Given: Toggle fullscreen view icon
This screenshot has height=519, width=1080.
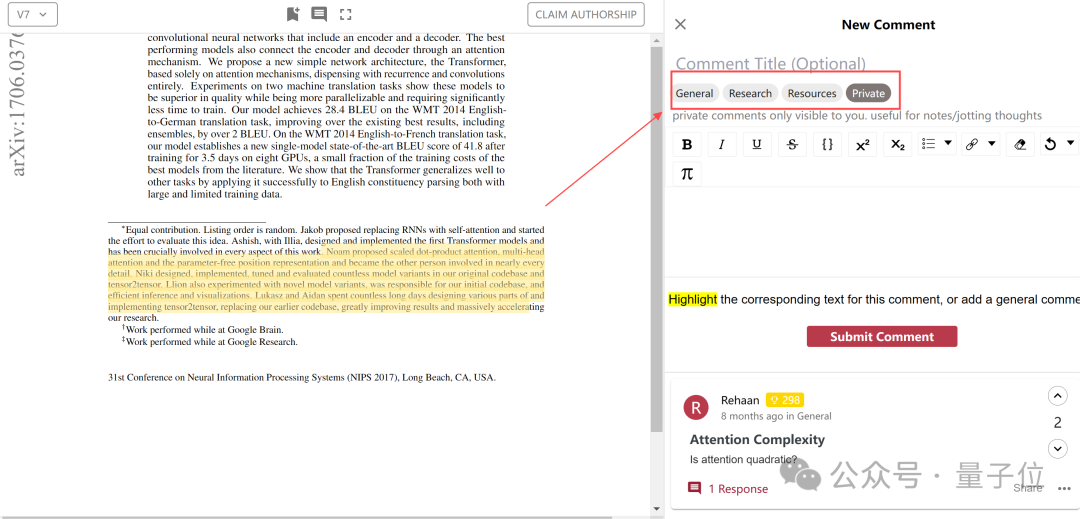Looking at the screenshot, I should coord(346,14).
